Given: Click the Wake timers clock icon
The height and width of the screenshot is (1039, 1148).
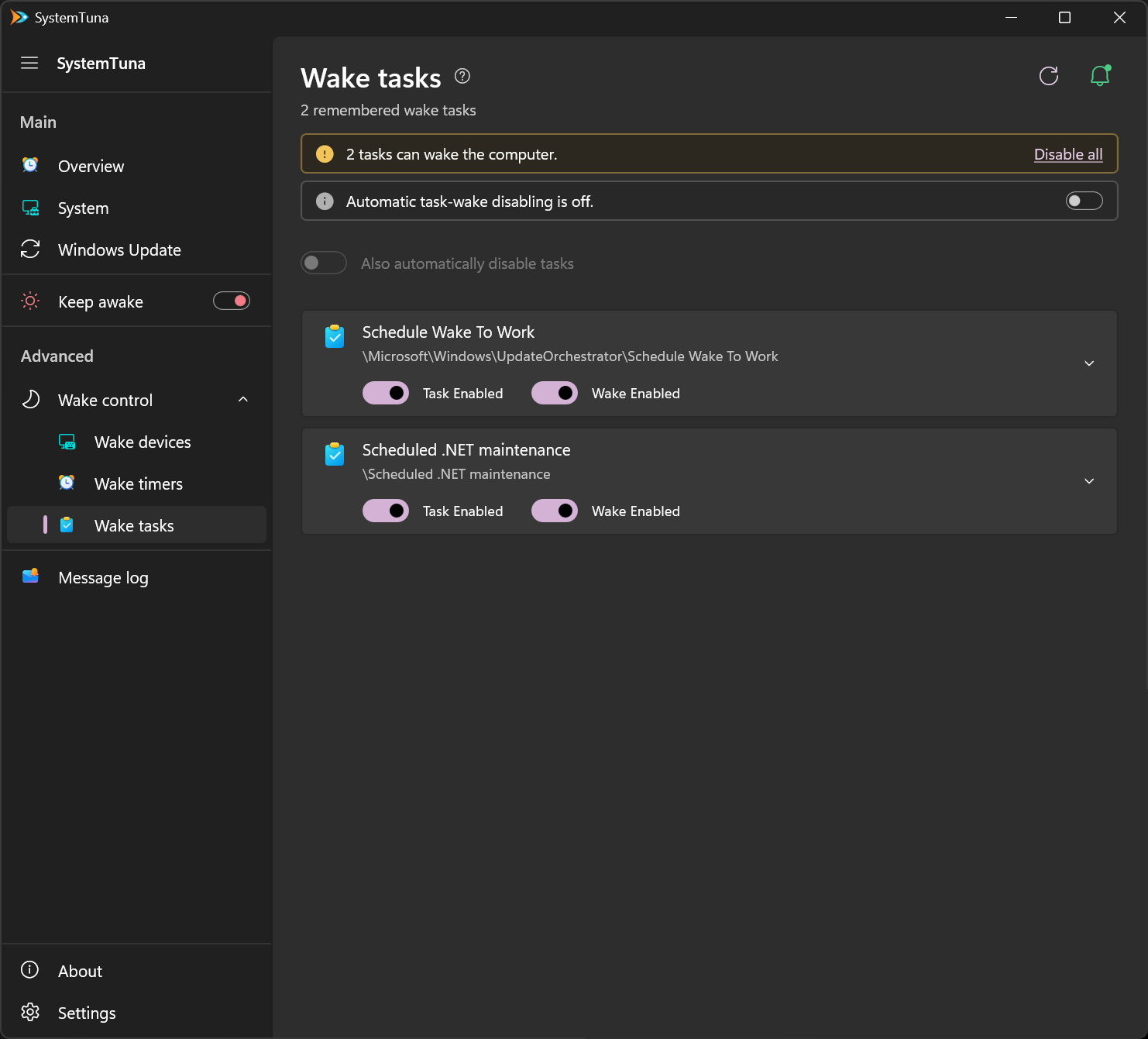Looking at the screenshot, I should 67,483.
